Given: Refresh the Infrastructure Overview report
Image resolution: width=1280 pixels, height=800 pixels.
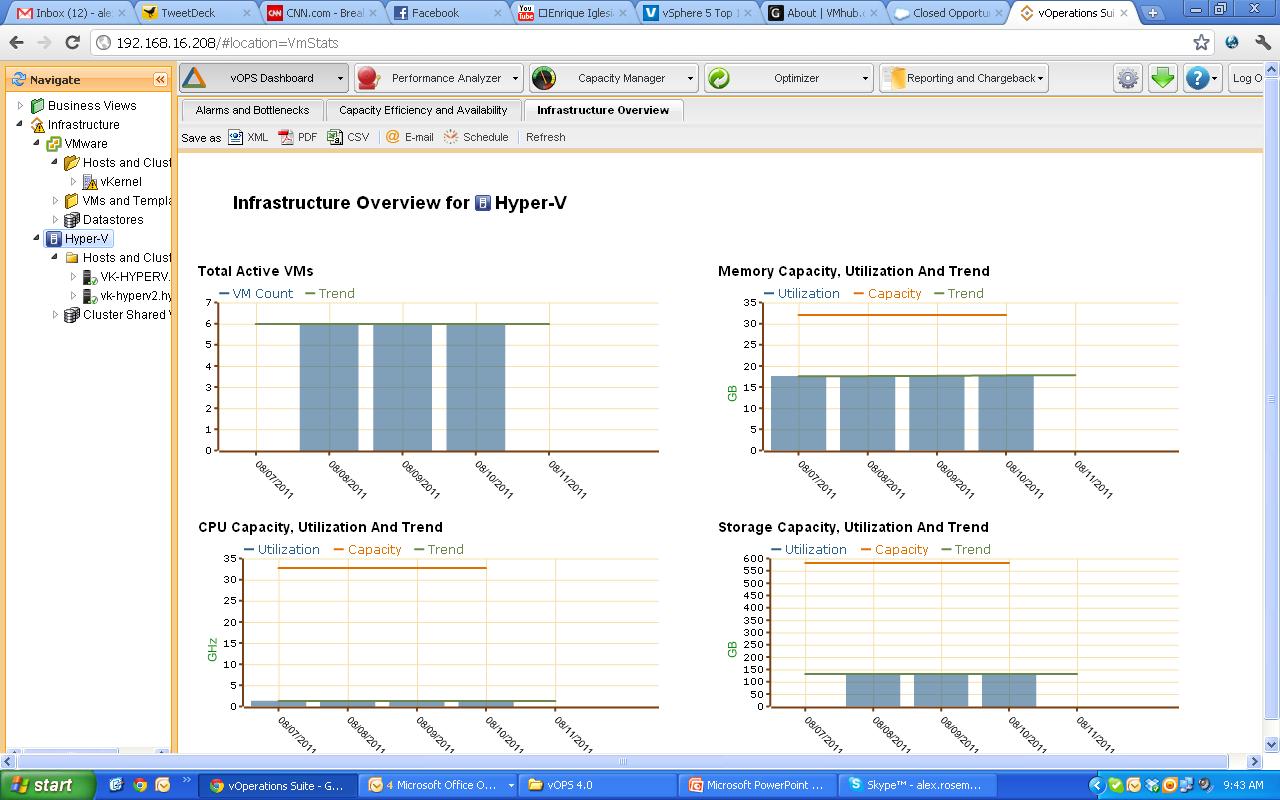Looking at the screenshot, I should [x=545, y=137].
